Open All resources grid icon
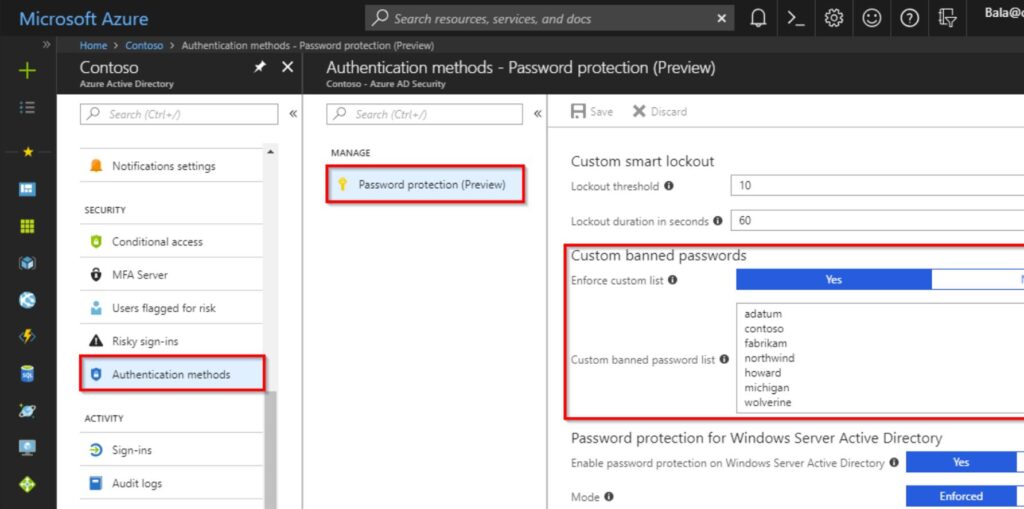This screenshot has height=509, width=1024. 27,227
